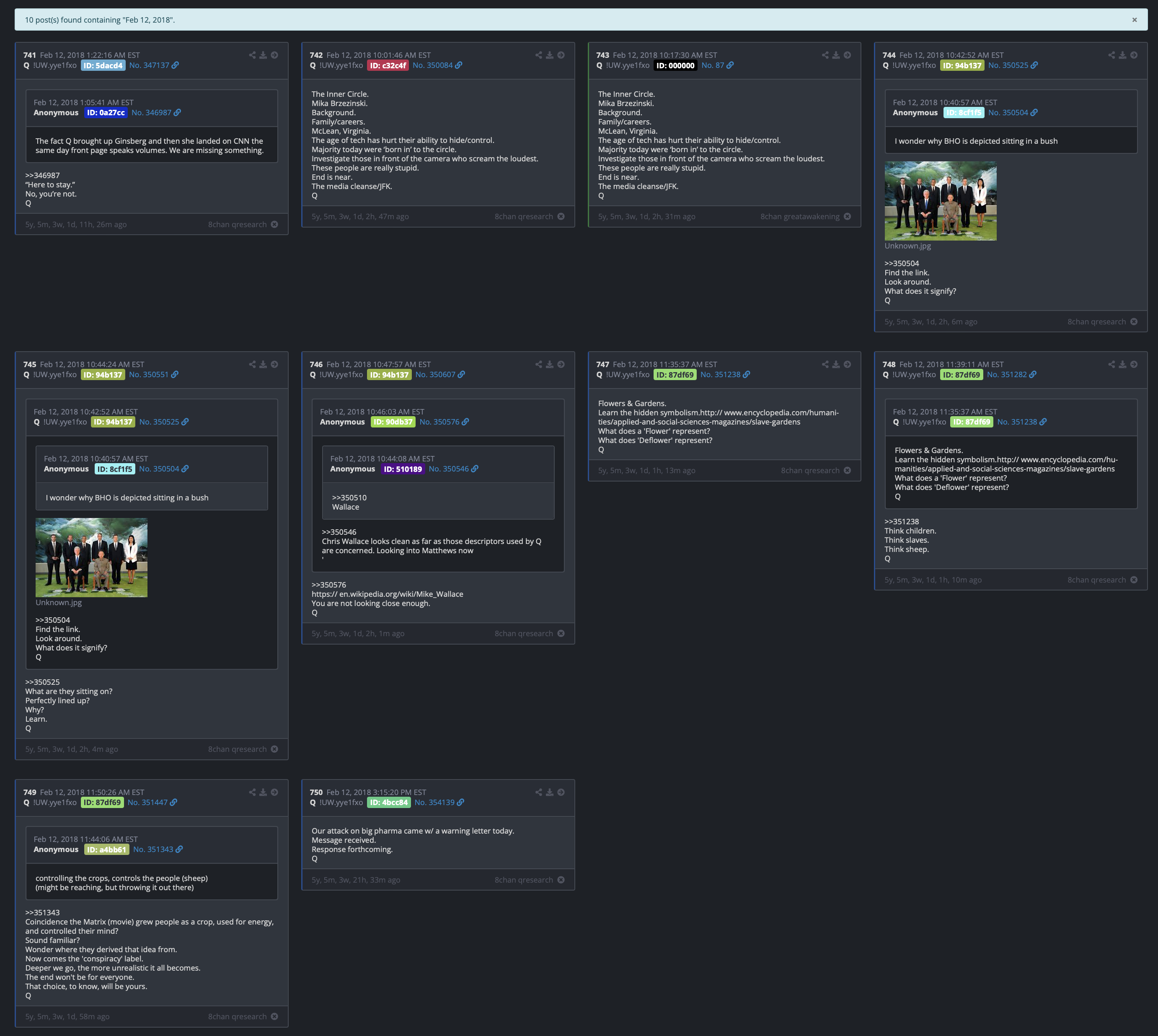Download post 743
The width and height of the screenshot is (1158, 1036).
click(836, 55)
